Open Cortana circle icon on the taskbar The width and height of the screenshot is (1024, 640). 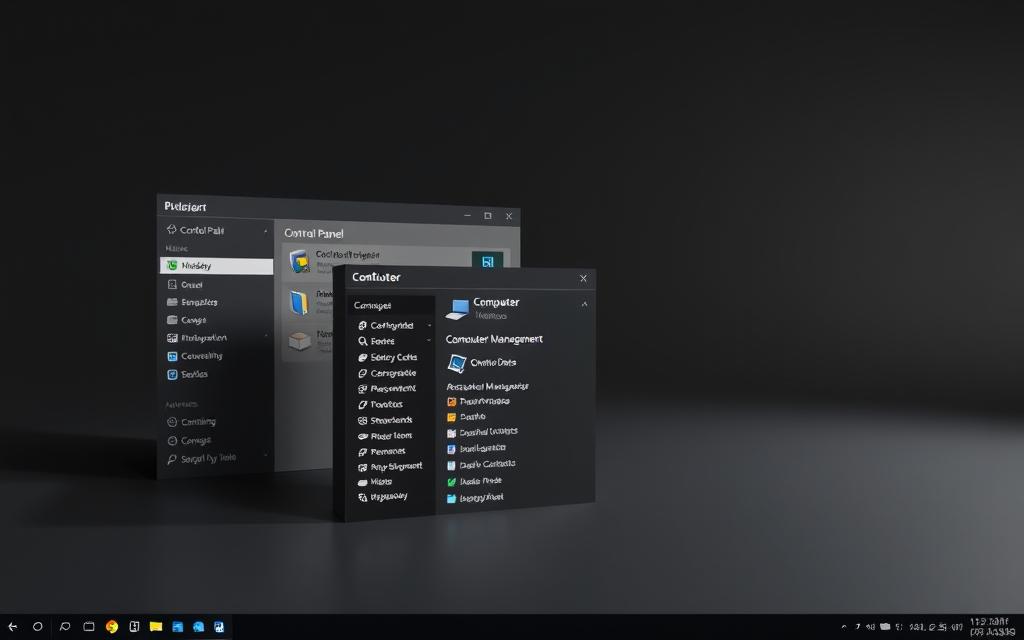pos(38,627)
